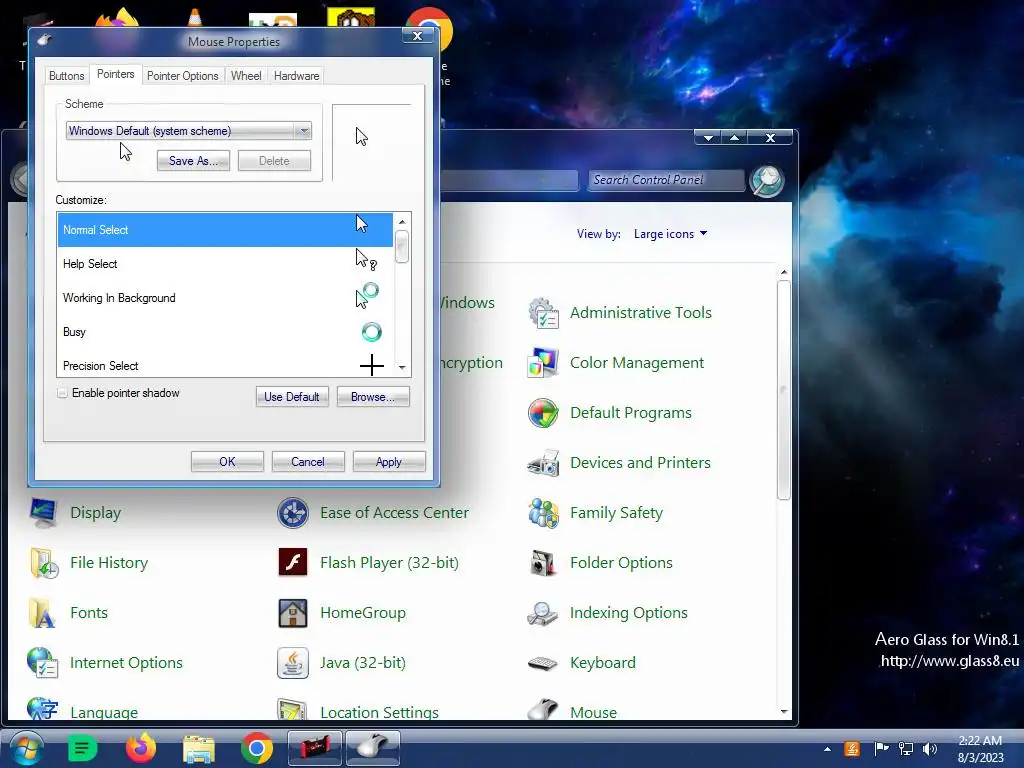
Task: Open Ease of Access Center icon
Action: (x=293, y=513)
